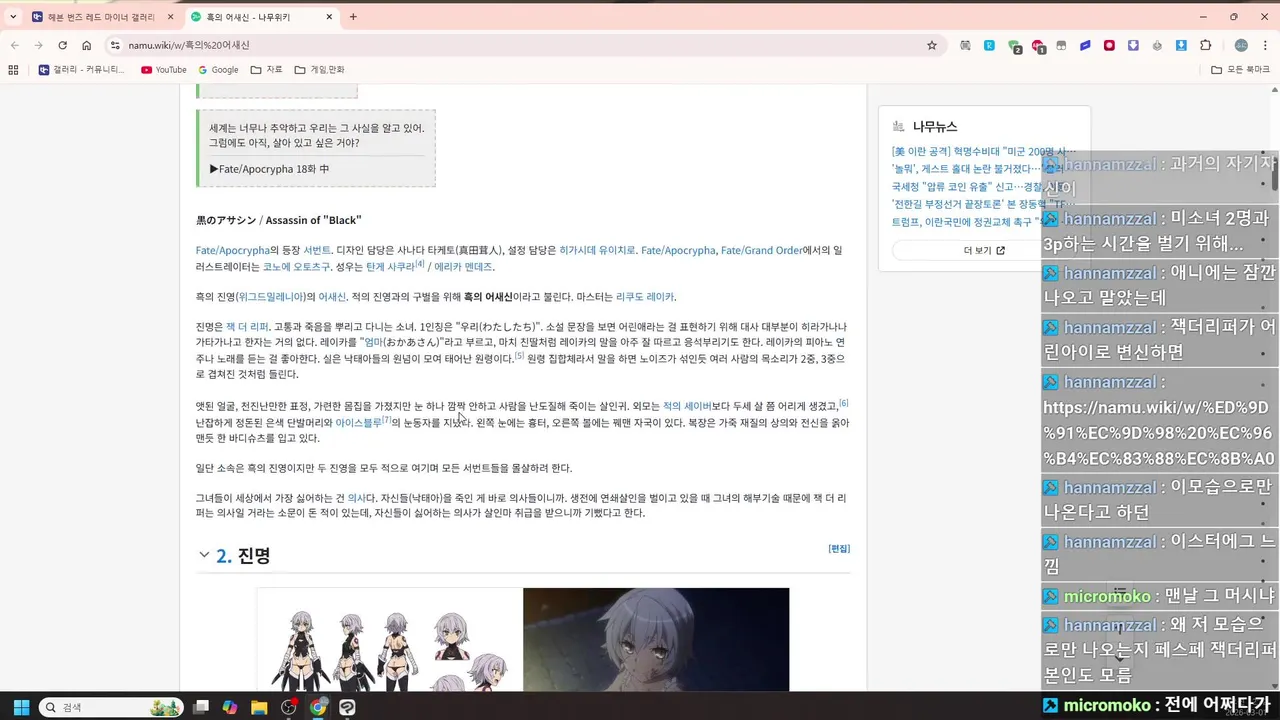
Task: Open the red extension showing badge 1
Action: coord(1038,46)
